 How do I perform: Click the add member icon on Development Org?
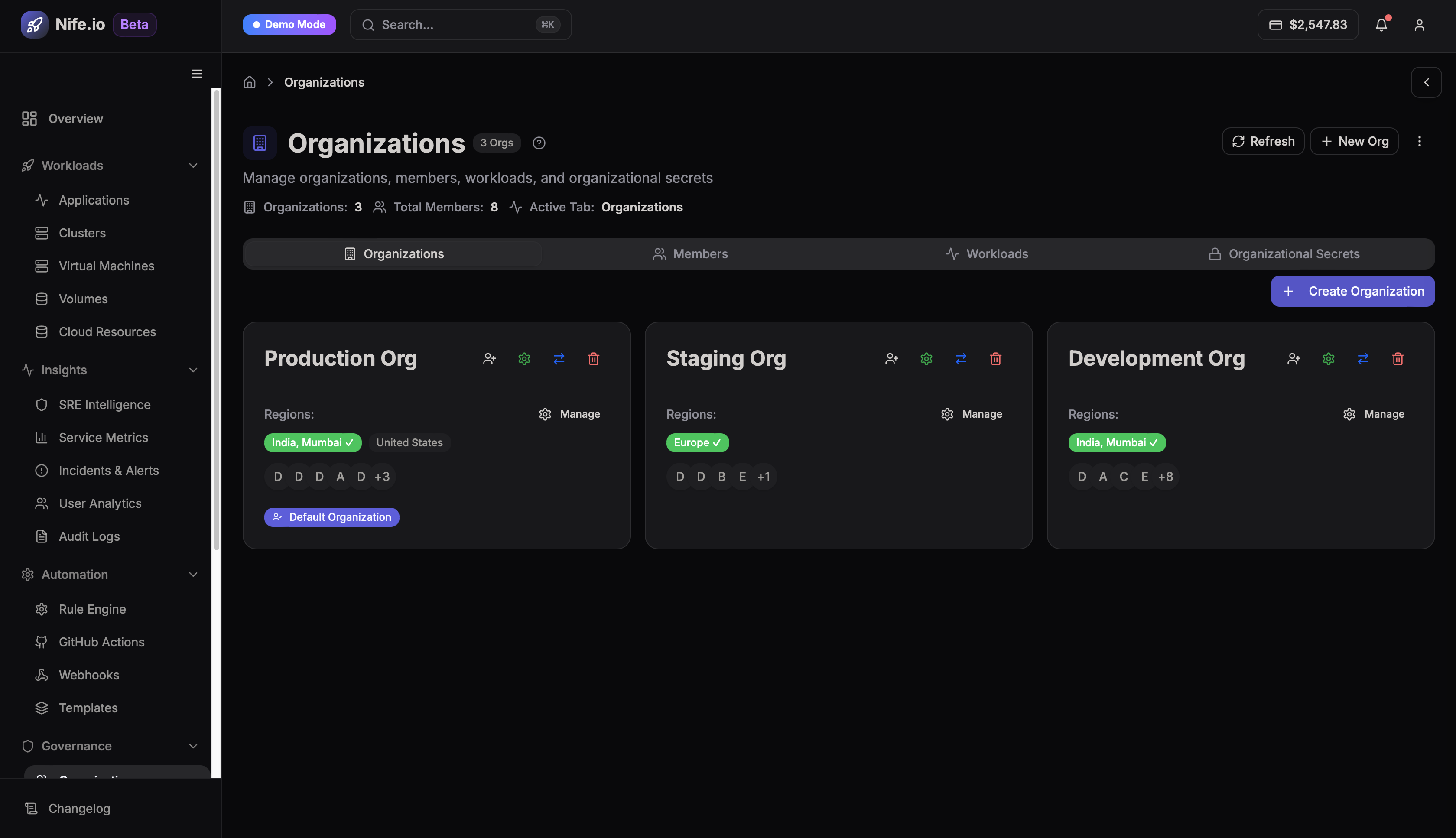[1293, 359]
